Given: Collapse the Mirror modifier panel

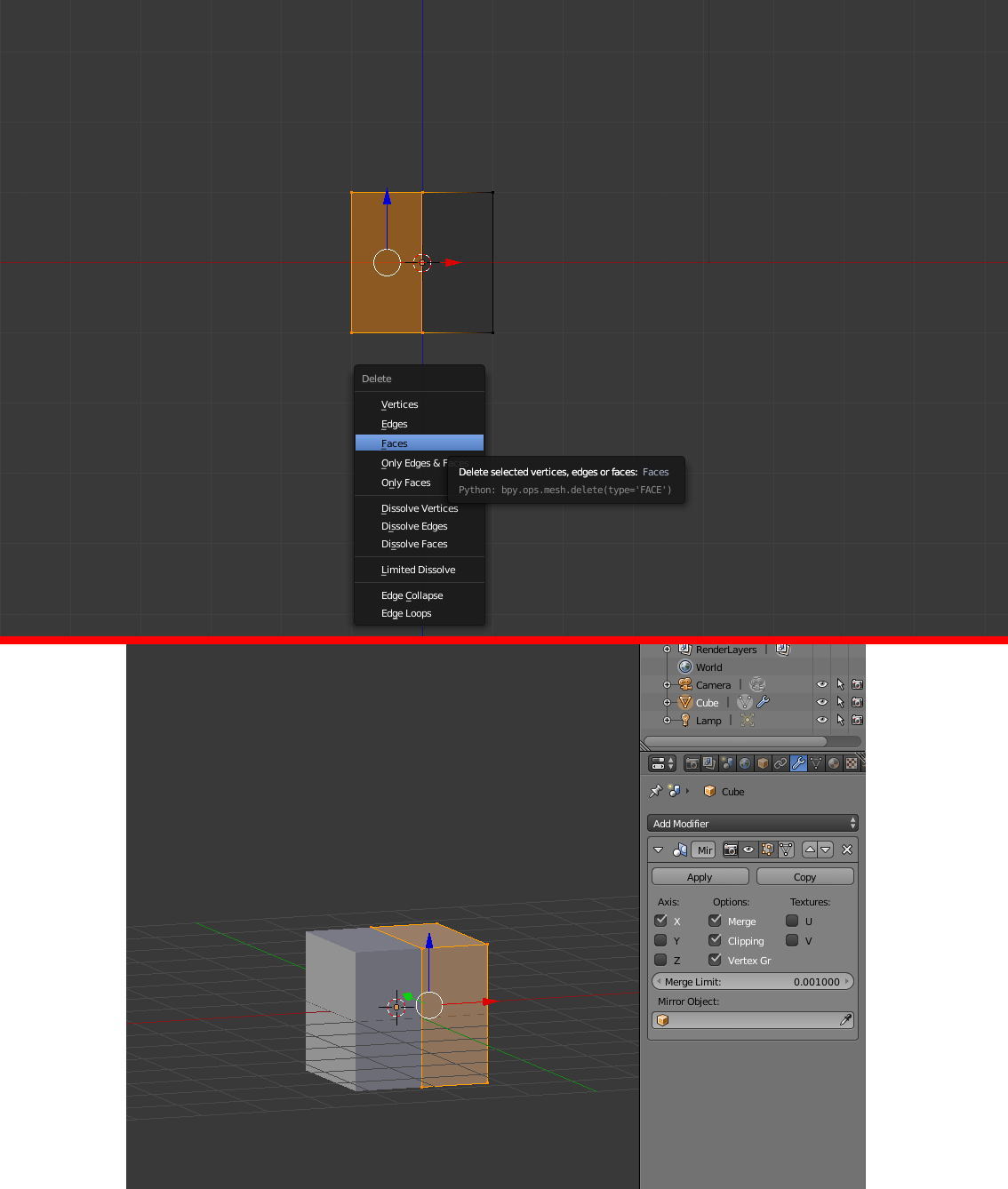Looking at the screenshot, I should point(659,850).
